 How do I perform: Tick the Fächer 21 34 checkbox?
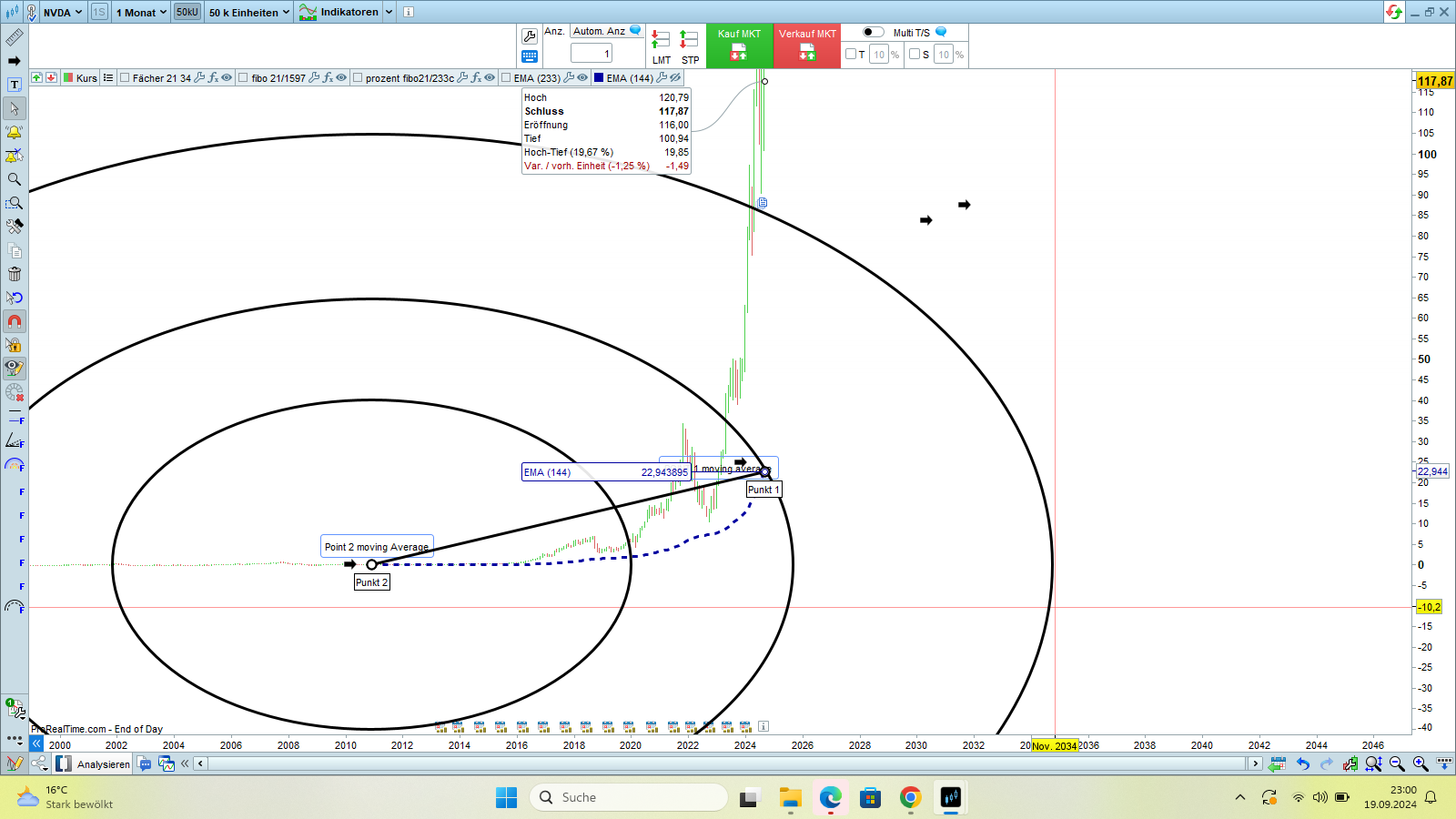[x=126, y=78]
